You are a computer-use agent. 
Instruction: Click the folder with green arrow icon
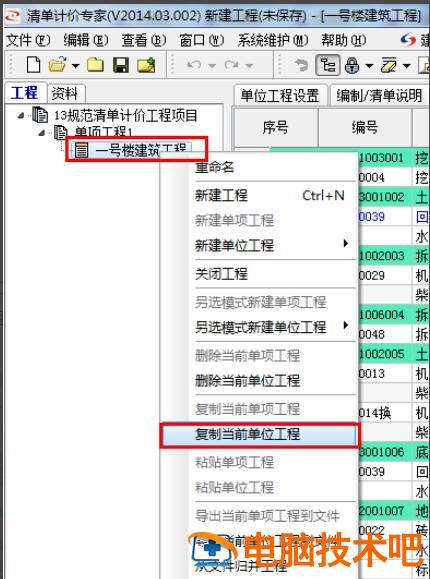pos(146,65)
